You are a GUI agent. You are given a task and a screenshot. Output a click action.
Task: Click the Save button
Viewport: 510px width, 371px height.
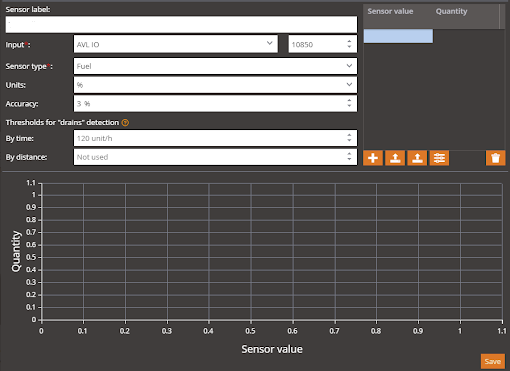(493, 361)
